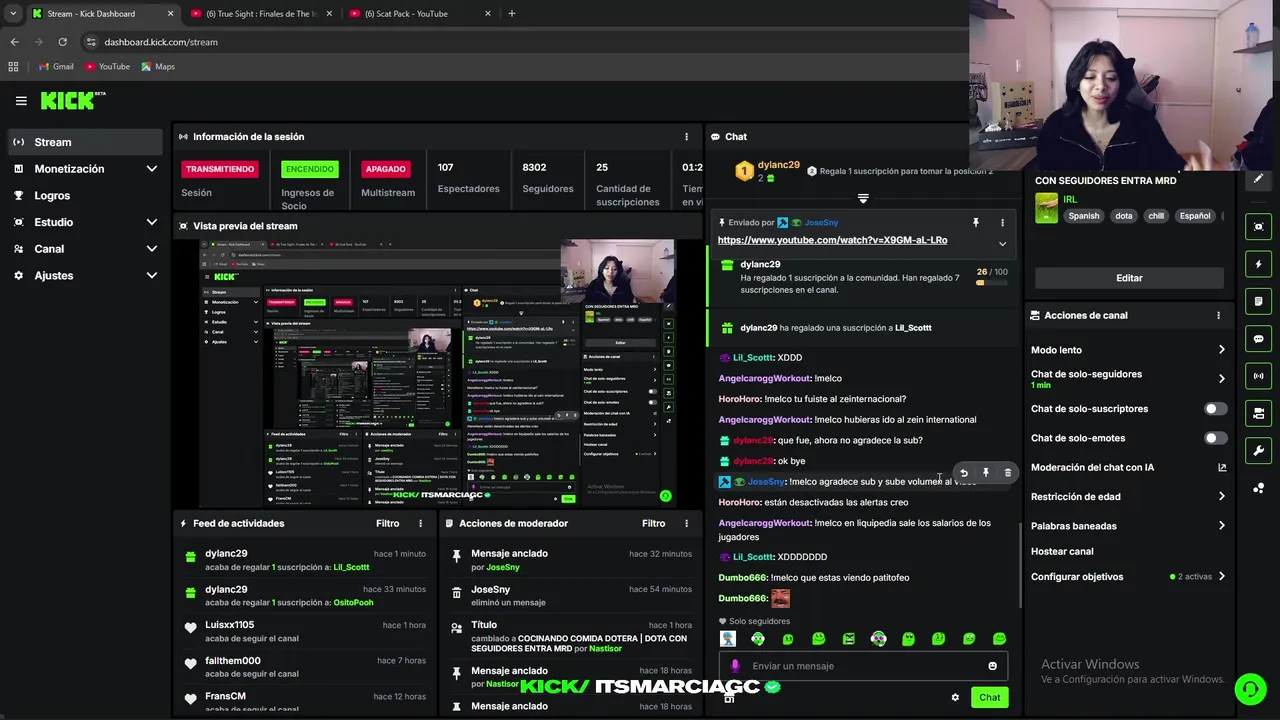Switch to the Scat Pack YouTube browser tab
This screenshot has height=720, width=1280.
(x=420, y=14)
